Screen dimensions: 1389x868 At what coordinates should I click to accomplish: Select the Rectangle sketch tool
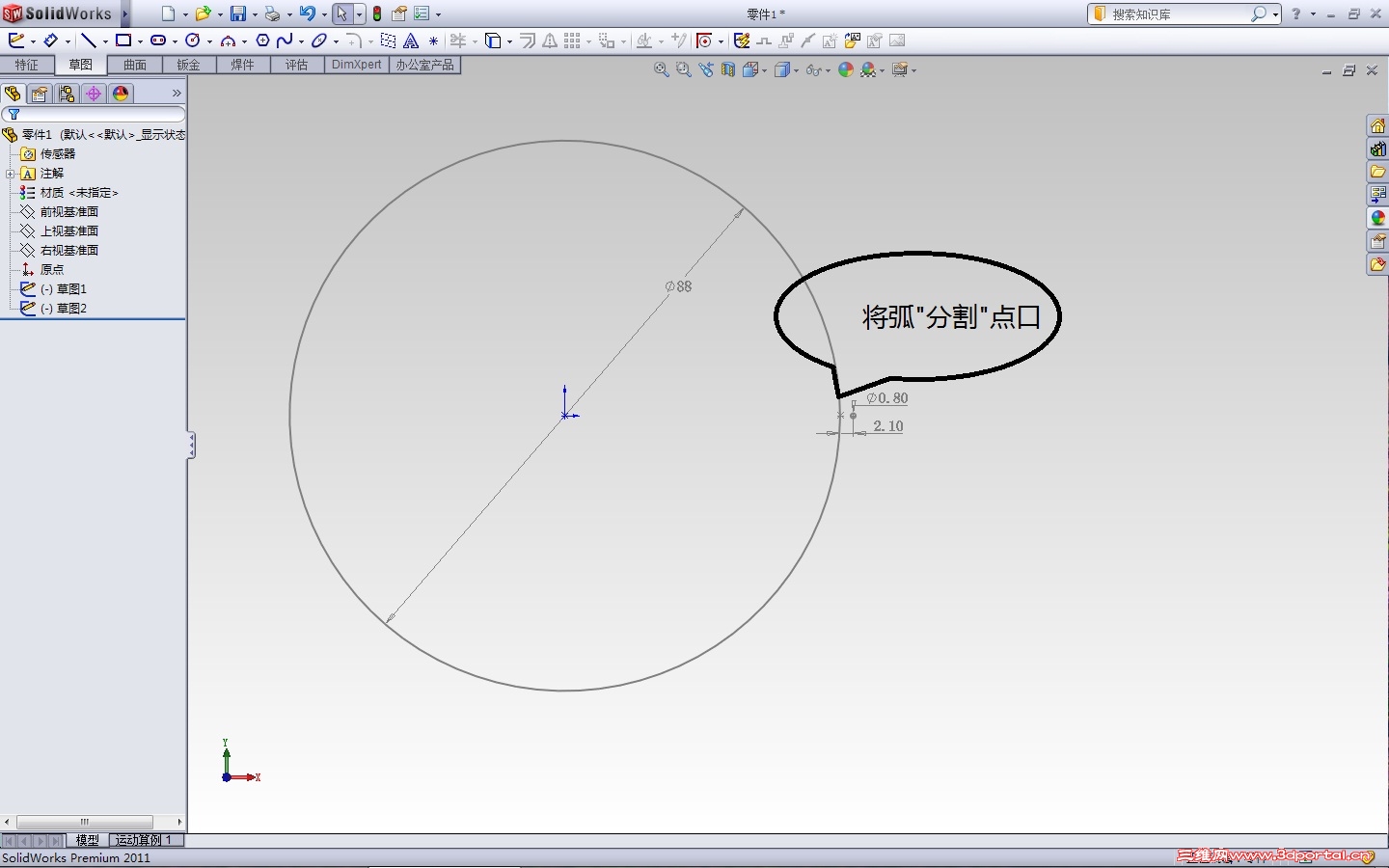coord(123,41)
